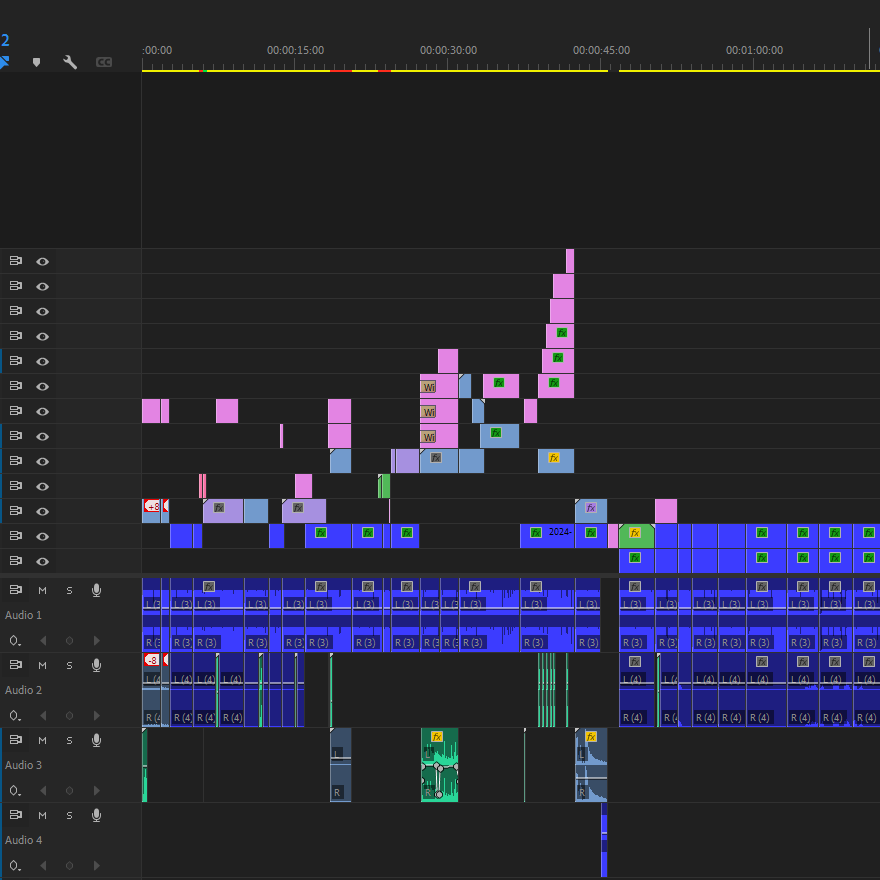Open Show Keyframes dropdown on Audio 1
Screen dimensions: 880x880
click(15, 640)
